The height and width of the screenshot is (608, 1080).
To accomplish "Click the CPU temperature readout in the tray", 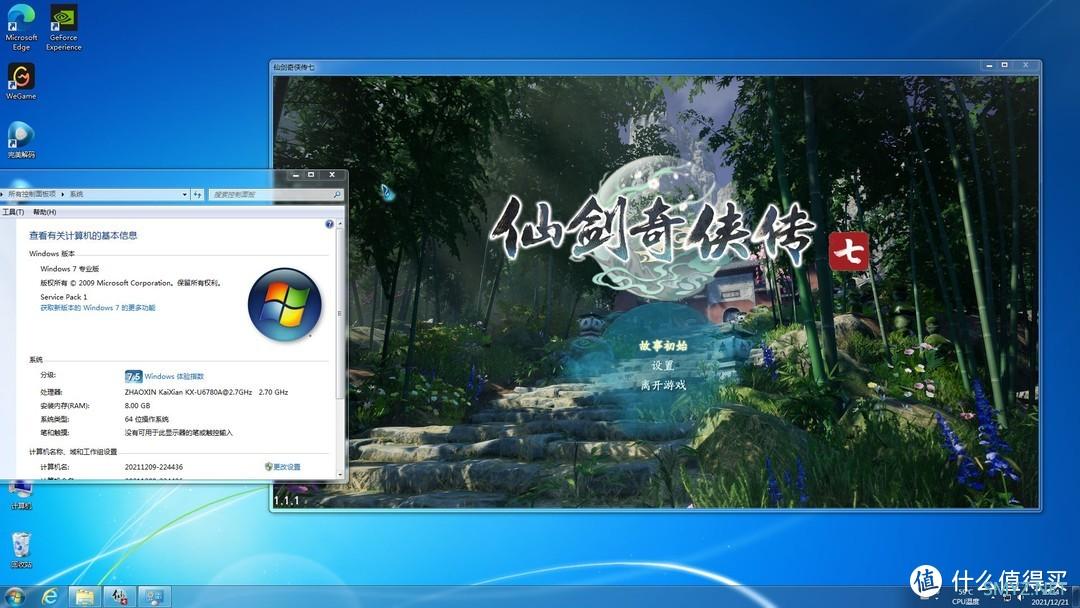I will [x=965, y=596].
